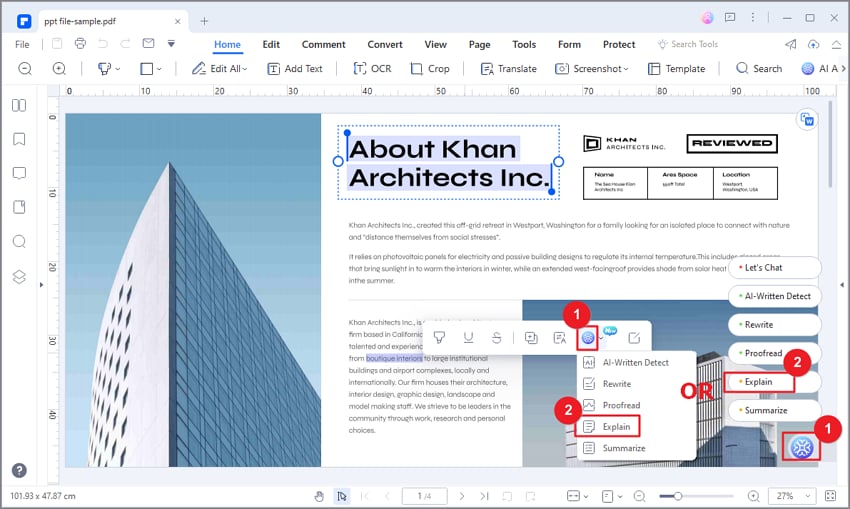
Task: Click the zoom out magnifier in toolbar
Action: click(x=25, y=68)
